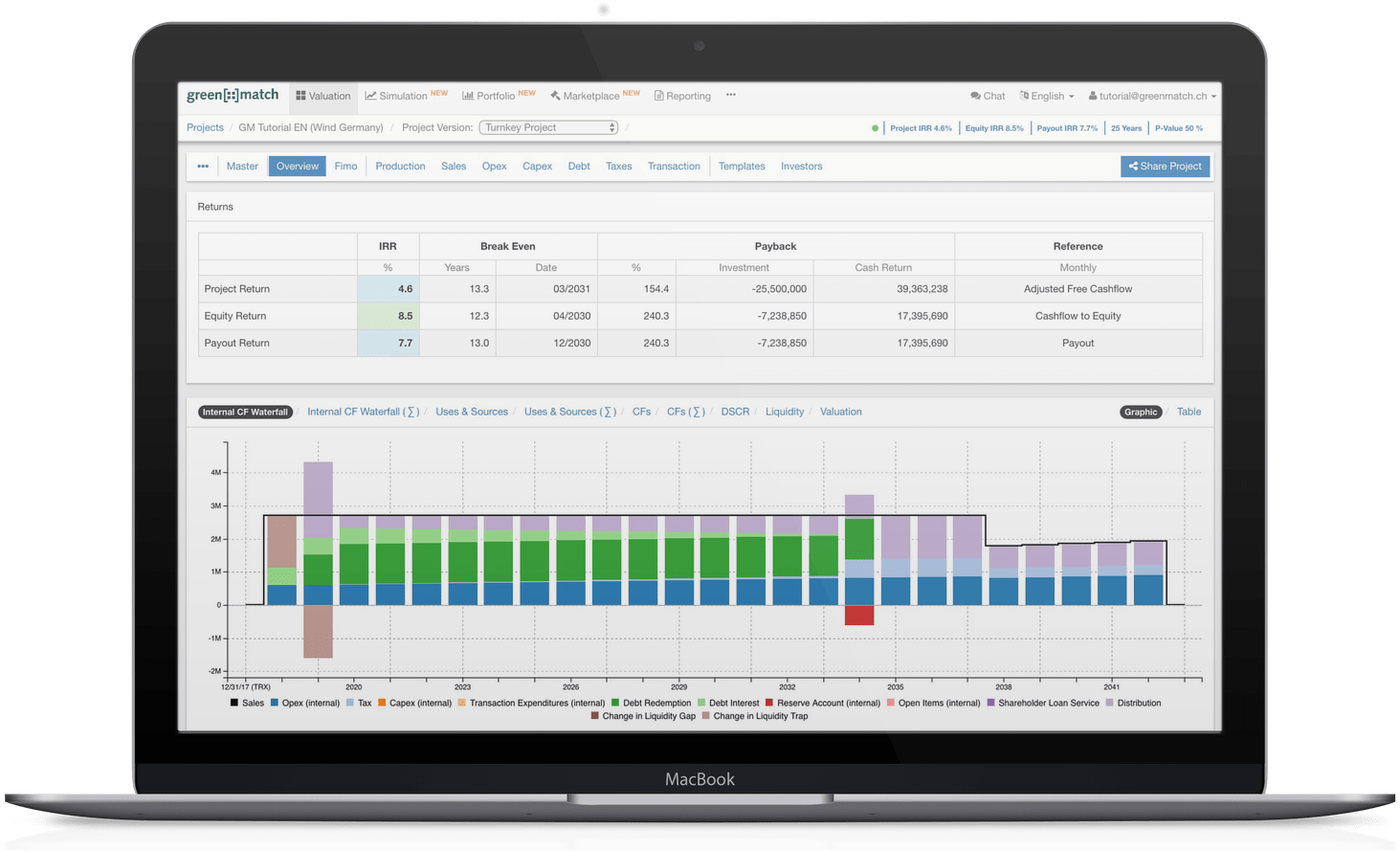
Task: Expand the English language menu
Action: (1047, 96)
